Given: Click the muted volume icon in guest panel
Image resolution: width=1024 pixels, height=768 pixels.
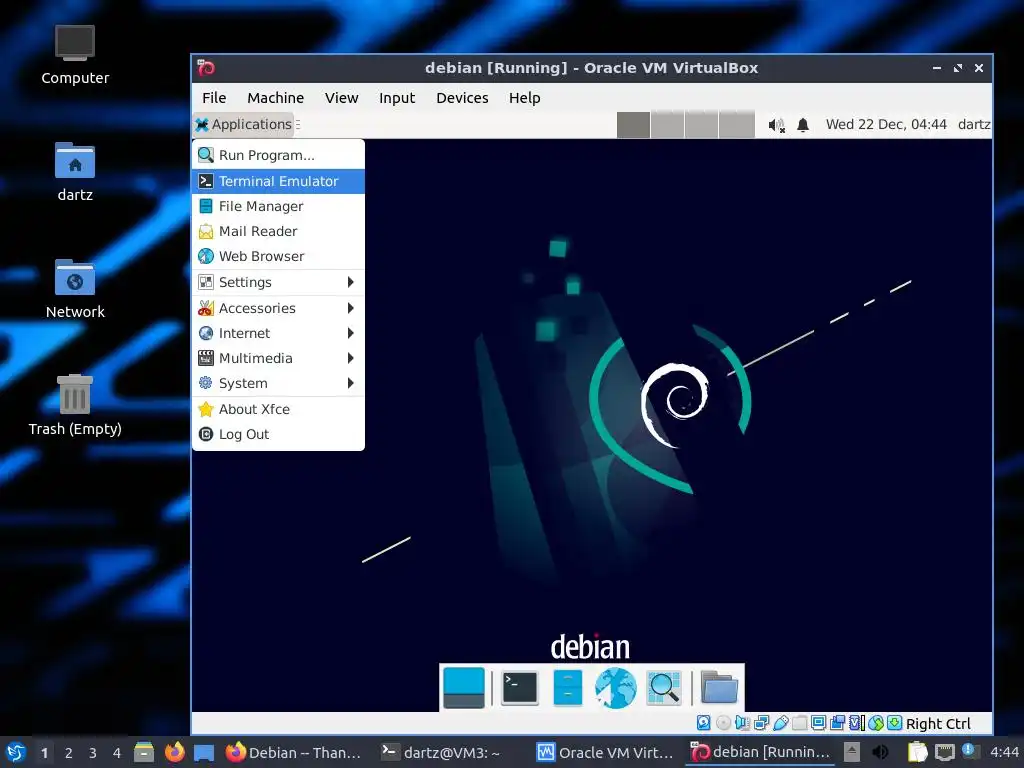Looking at the screenshot, I should tap(776, 125).
